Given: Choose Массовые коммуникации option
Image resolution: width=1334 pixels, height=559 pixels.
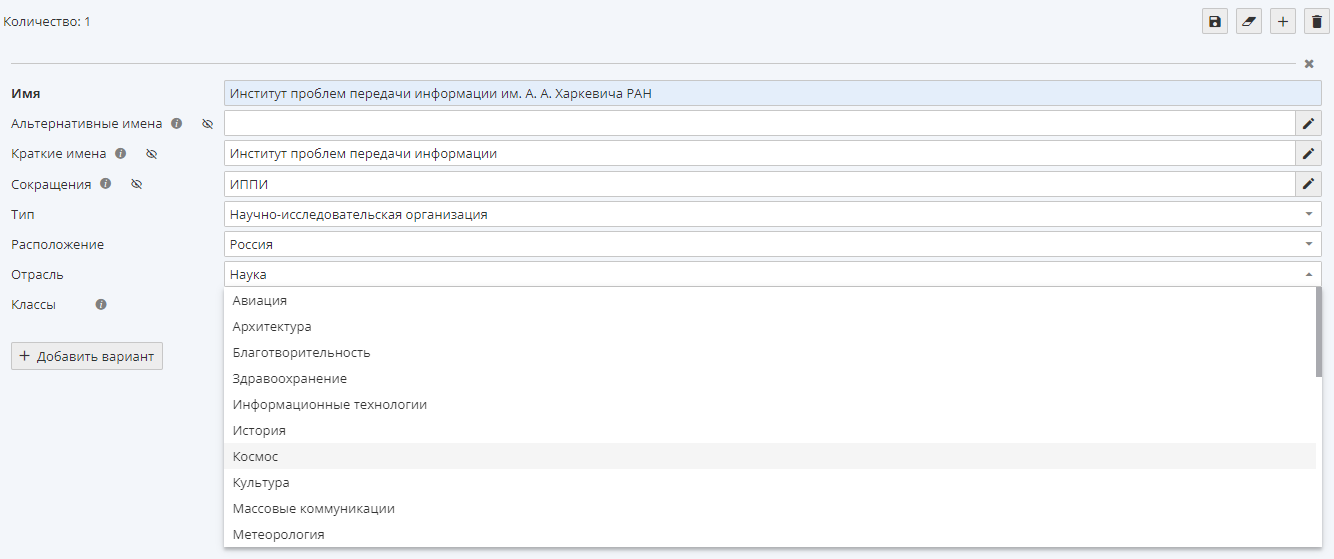Looking at the screenshot, I should click(x=770, y=508).
